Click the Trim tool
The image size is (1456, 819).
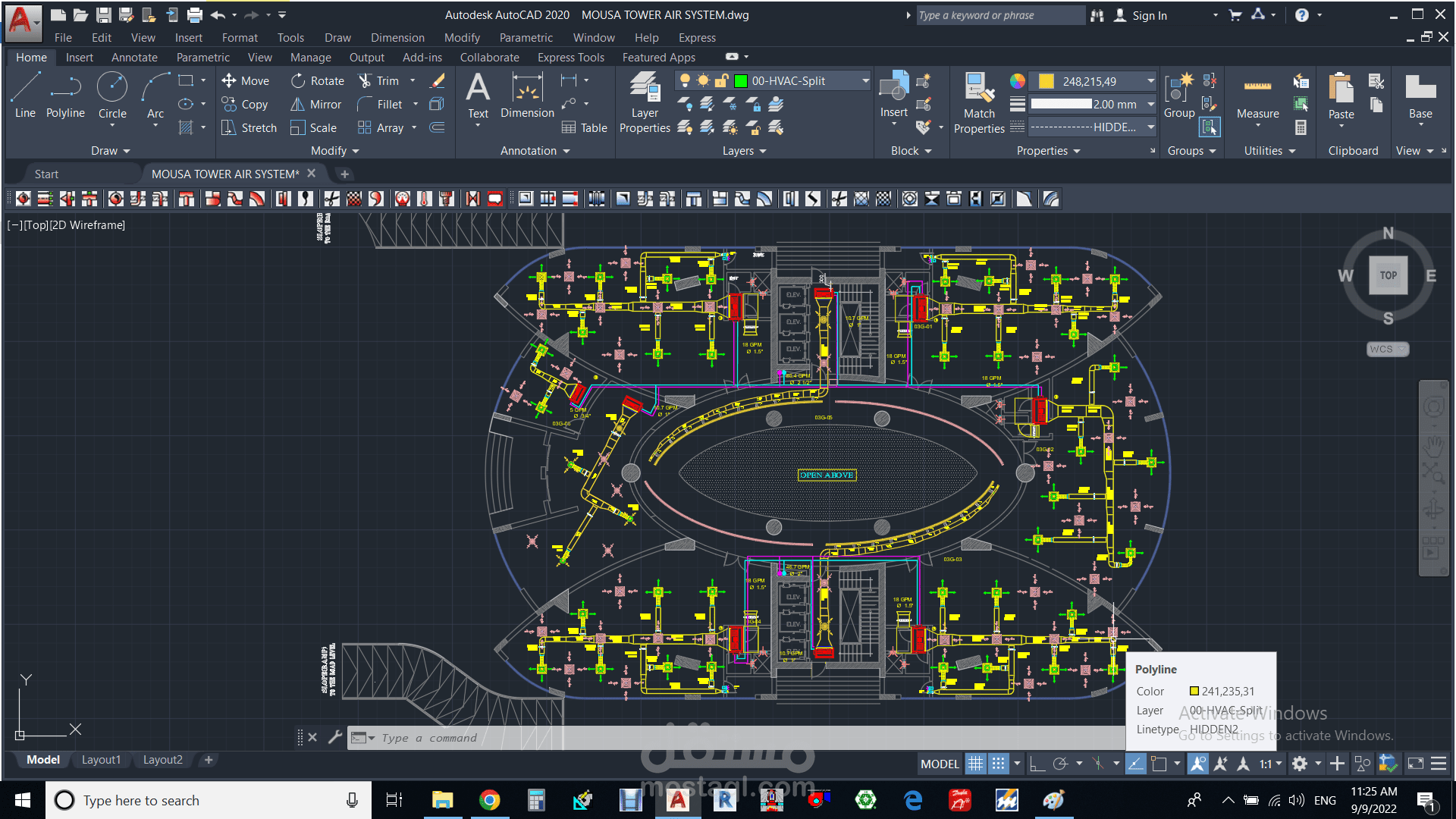click(x=378, y=80)
